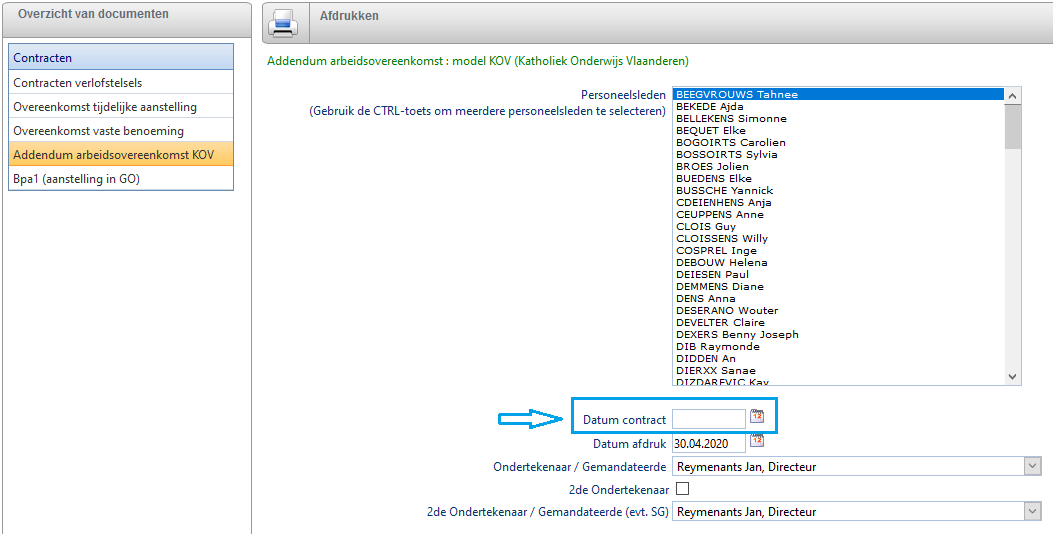
Task: Click into the Datum contract field
Action: click(708, 418)
